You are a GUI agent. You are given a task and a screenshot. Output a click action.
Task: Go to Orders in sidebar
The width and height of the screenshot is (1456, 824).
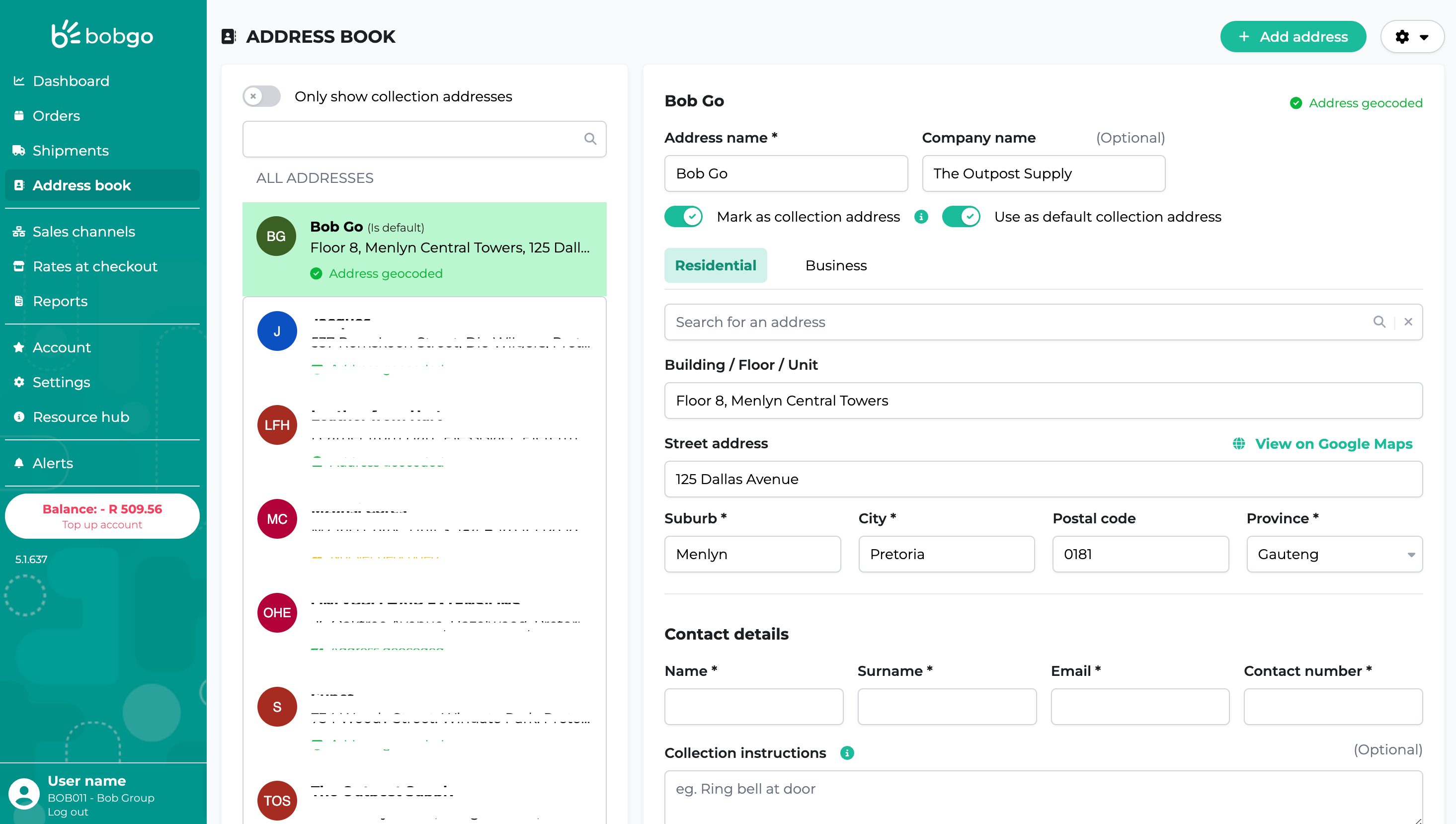(x=56, y=115)
